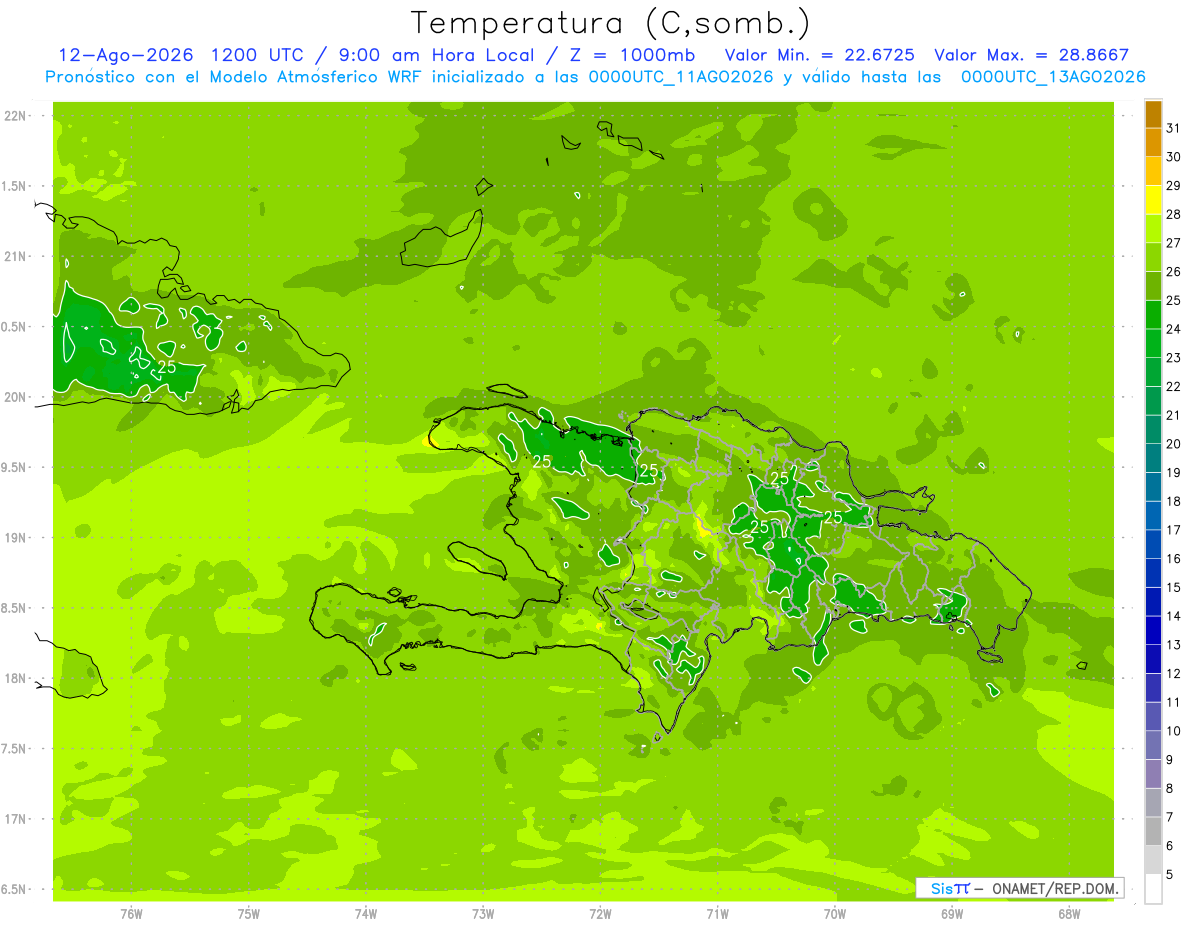The width and height of the screenshot is (1200, 927).
Task: Click the 'Valor Min. = 22.6725' text
Action: [x=820, y=55]
